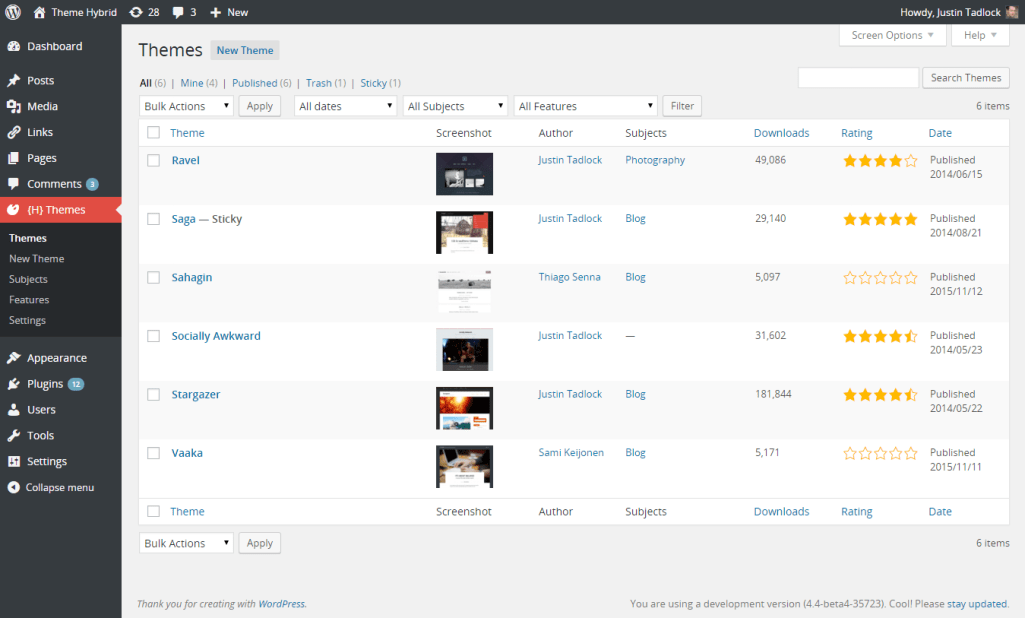This screenshot has height=618, width=1025.
Task: Expand the Screen Options panel
Action: point(892,35)
